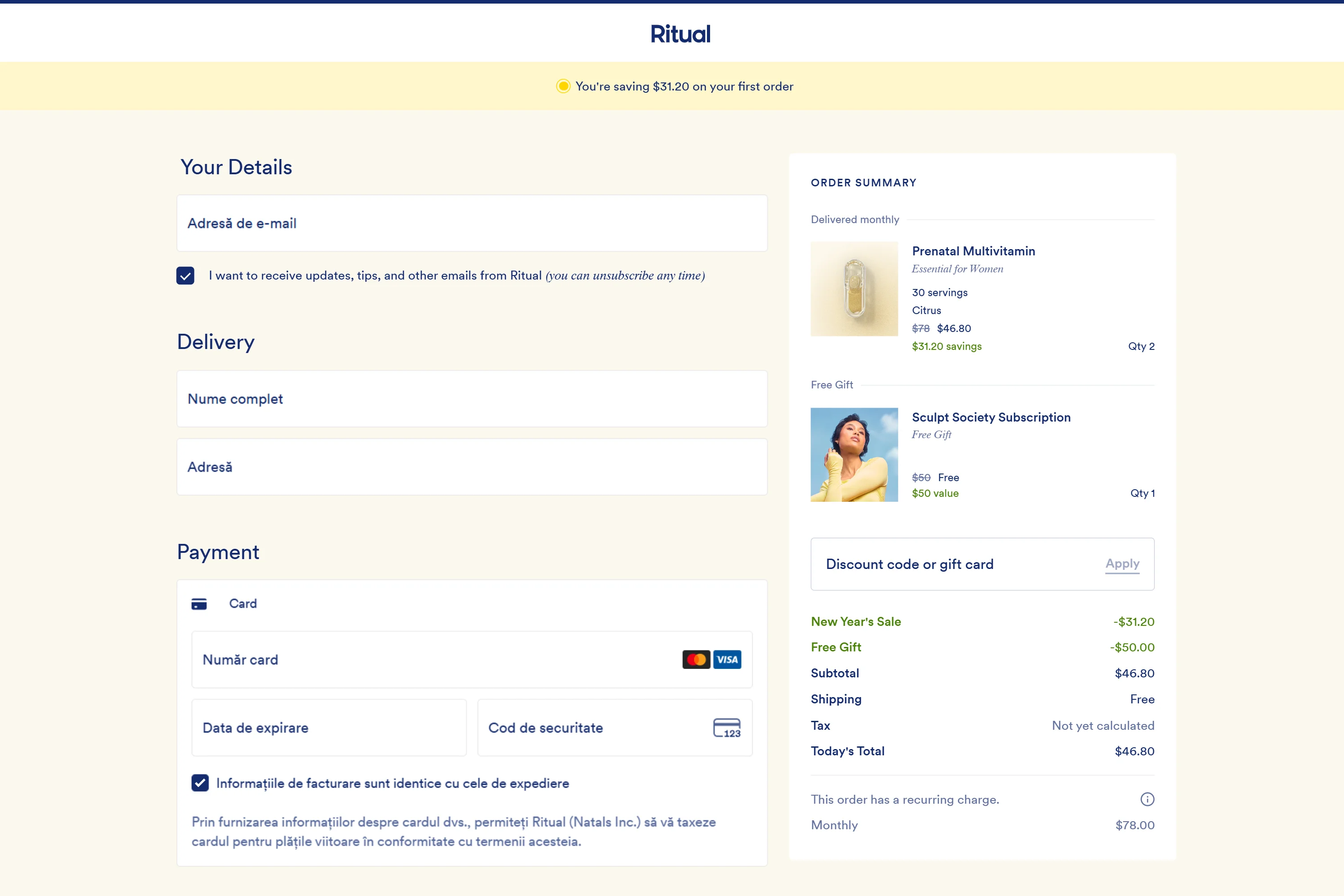This screenshot has width=1344, height=896.
Task: Click the Nume complet input field
Action: 471,399
